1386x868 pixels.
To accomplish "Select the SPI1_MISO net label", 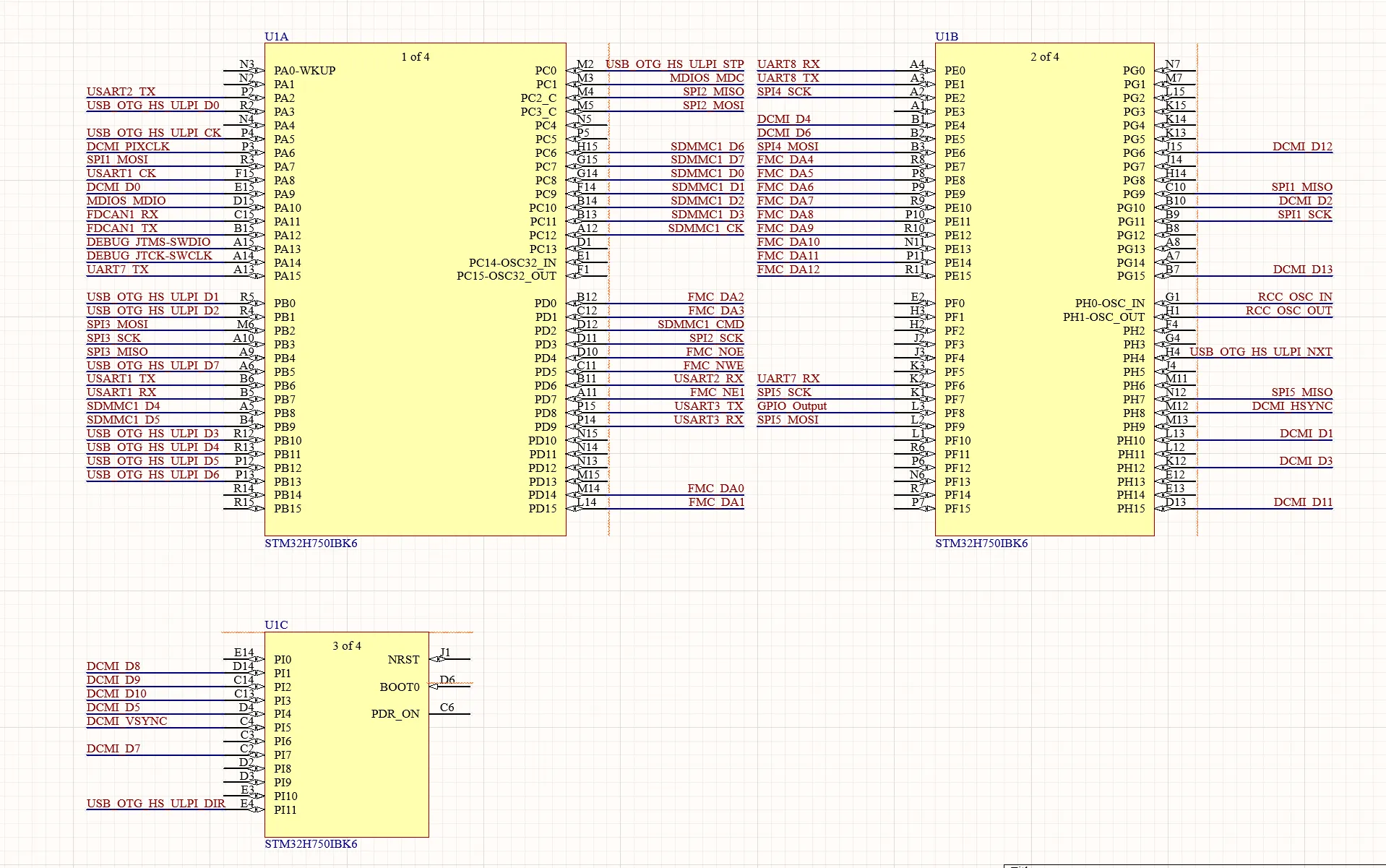I will point(1302,186).
